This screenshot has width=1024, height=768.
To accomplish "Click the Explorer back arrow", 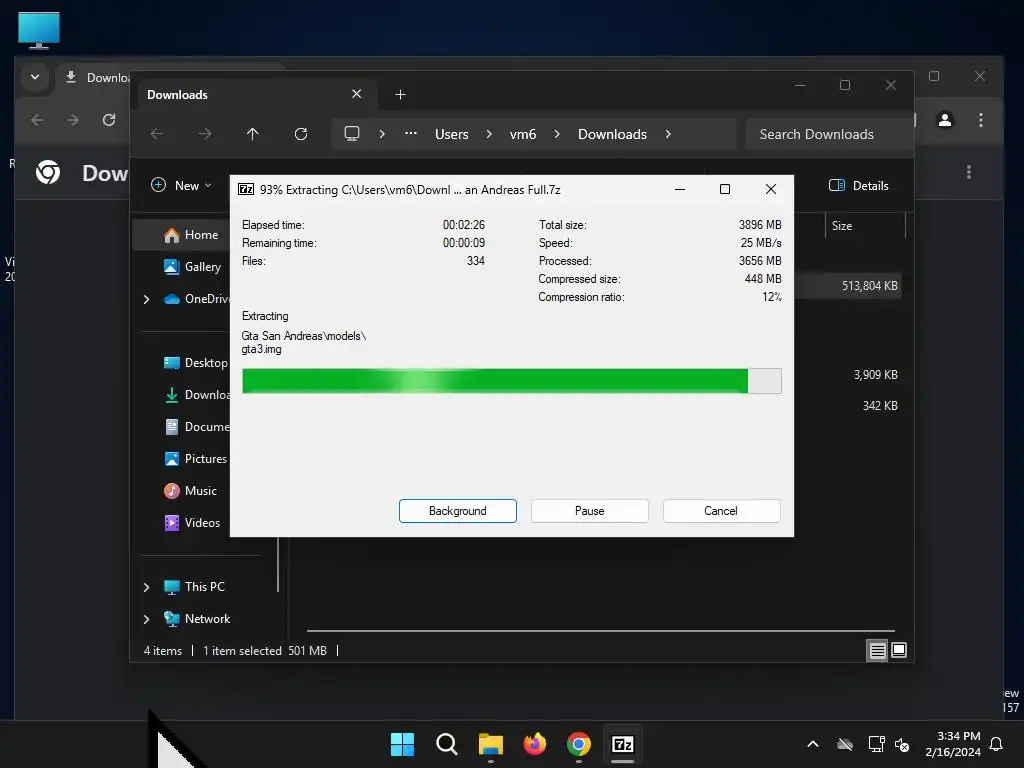I will [157, 134].
